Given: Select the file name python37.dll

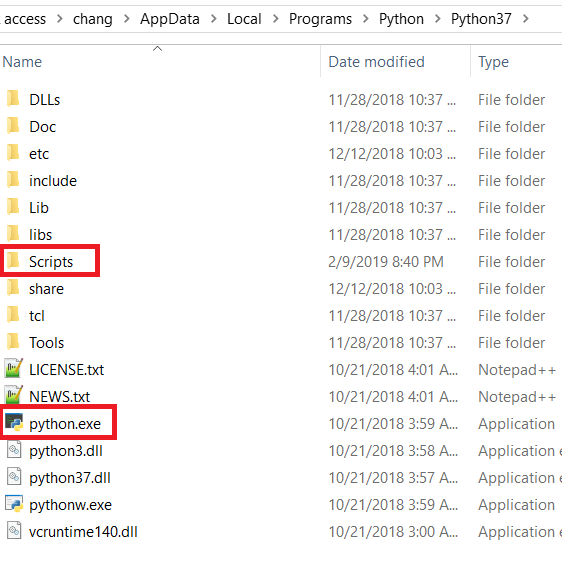Looking at the screenshot, I should point(70,478).
